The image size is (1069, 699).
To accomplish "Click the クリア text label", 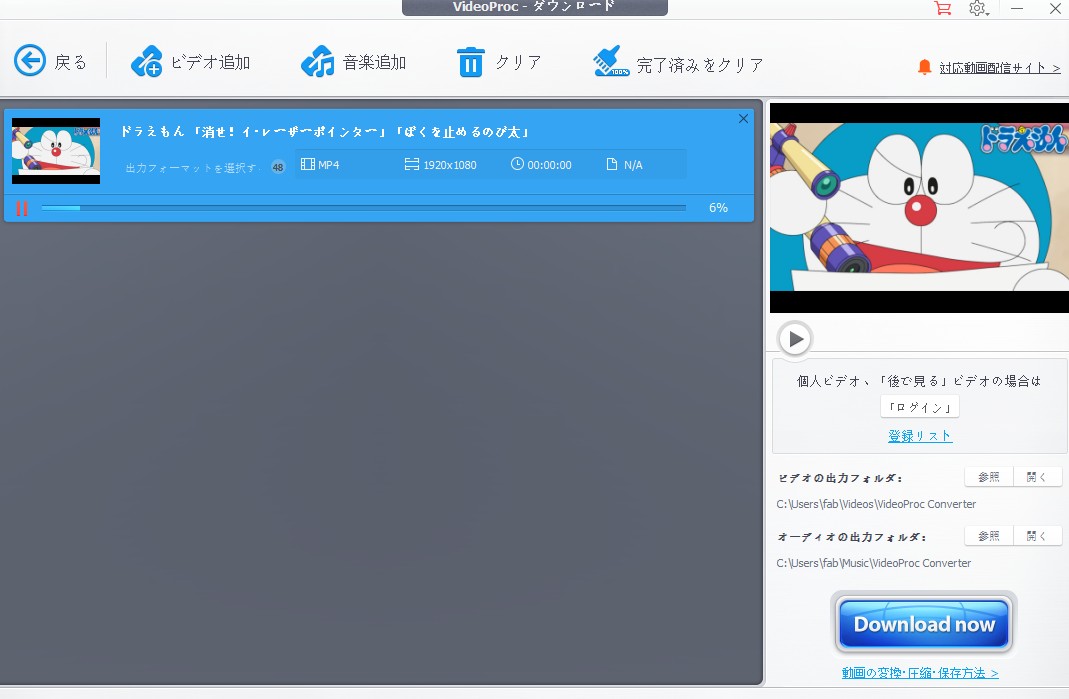I will point(518,62).
